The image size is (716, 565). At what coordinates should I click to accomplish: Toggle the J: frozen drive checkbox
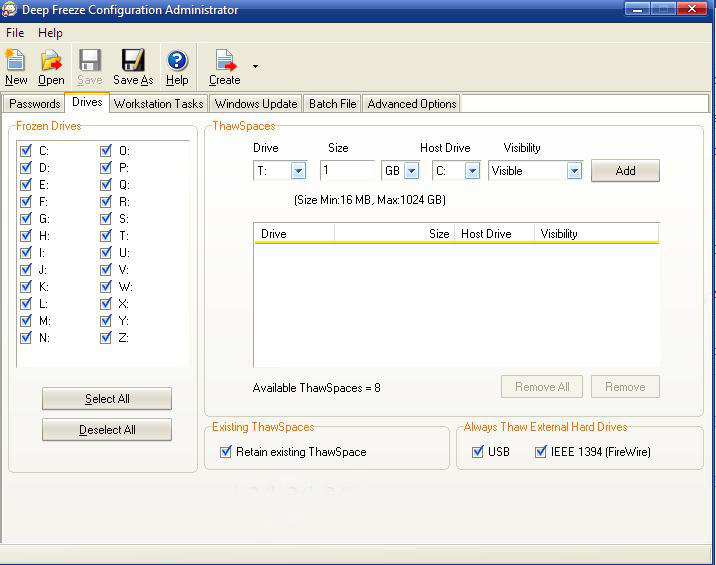[x=26, y=269]
